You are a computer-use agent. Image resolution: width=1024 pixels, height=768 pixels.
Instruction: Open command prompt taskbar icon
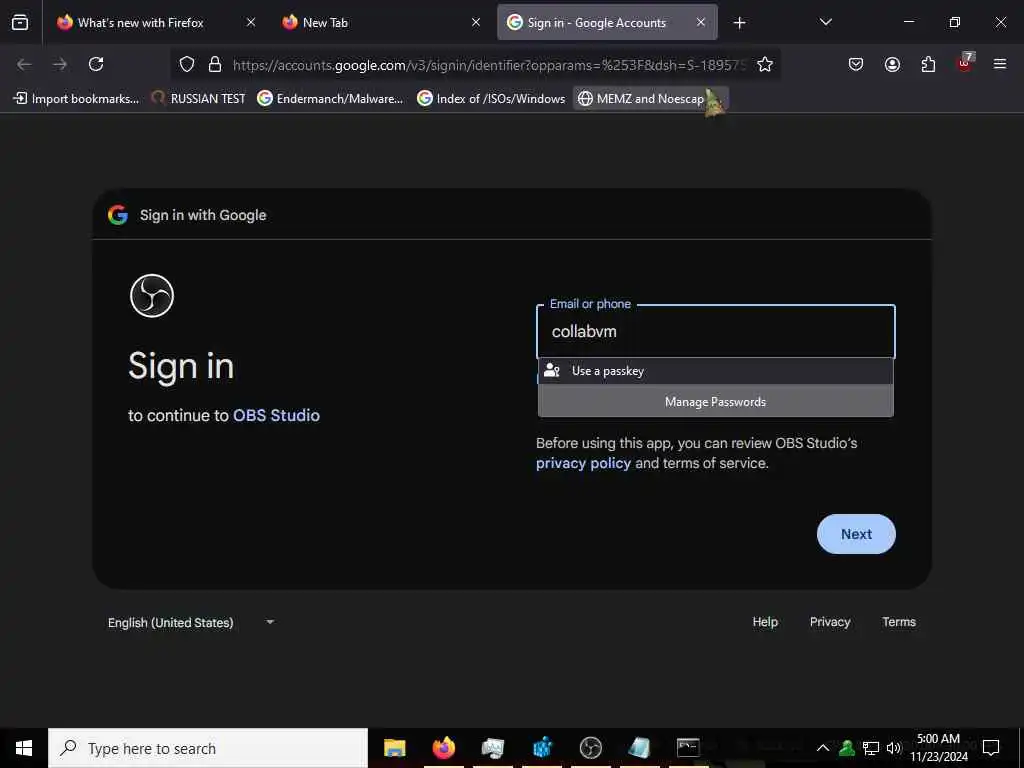(688, 748)
